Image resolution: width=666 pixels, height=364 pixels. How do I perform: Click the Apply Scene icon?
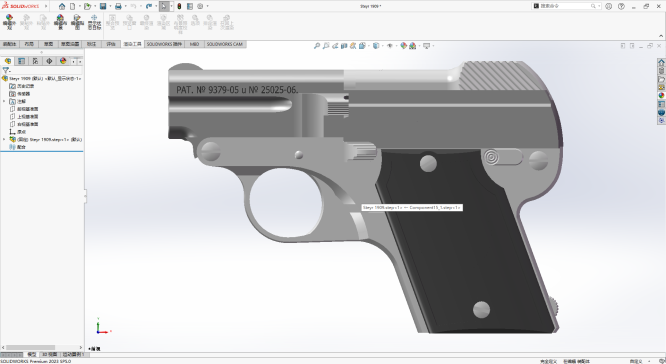pos(412,46)
